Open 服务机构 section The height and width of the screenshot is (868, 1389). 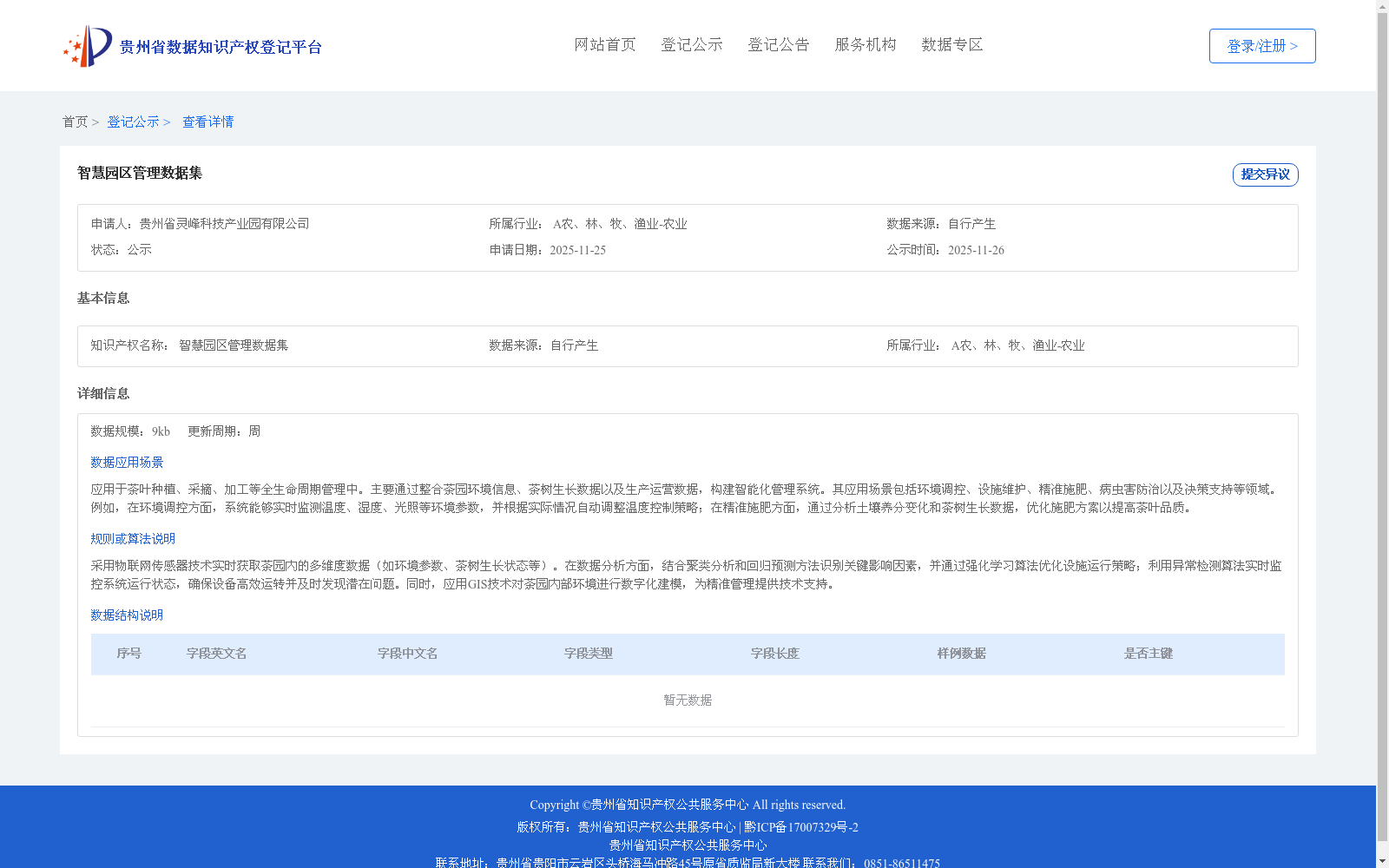point(866,45)
